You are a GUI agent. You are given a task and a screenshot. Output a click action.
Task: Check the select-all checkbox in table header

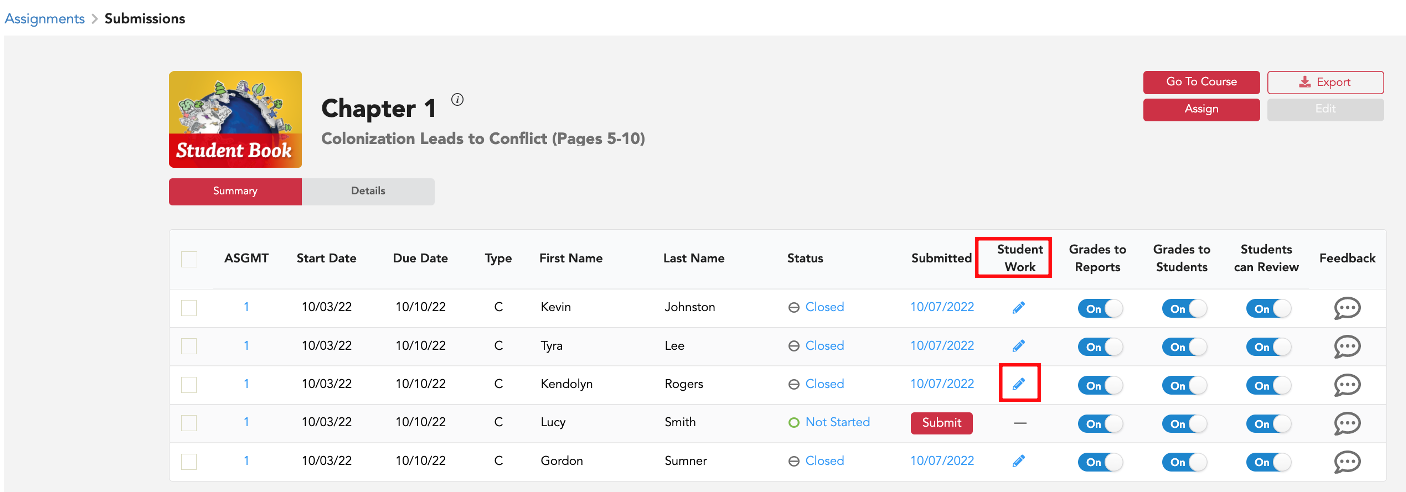tap(189, 259)
